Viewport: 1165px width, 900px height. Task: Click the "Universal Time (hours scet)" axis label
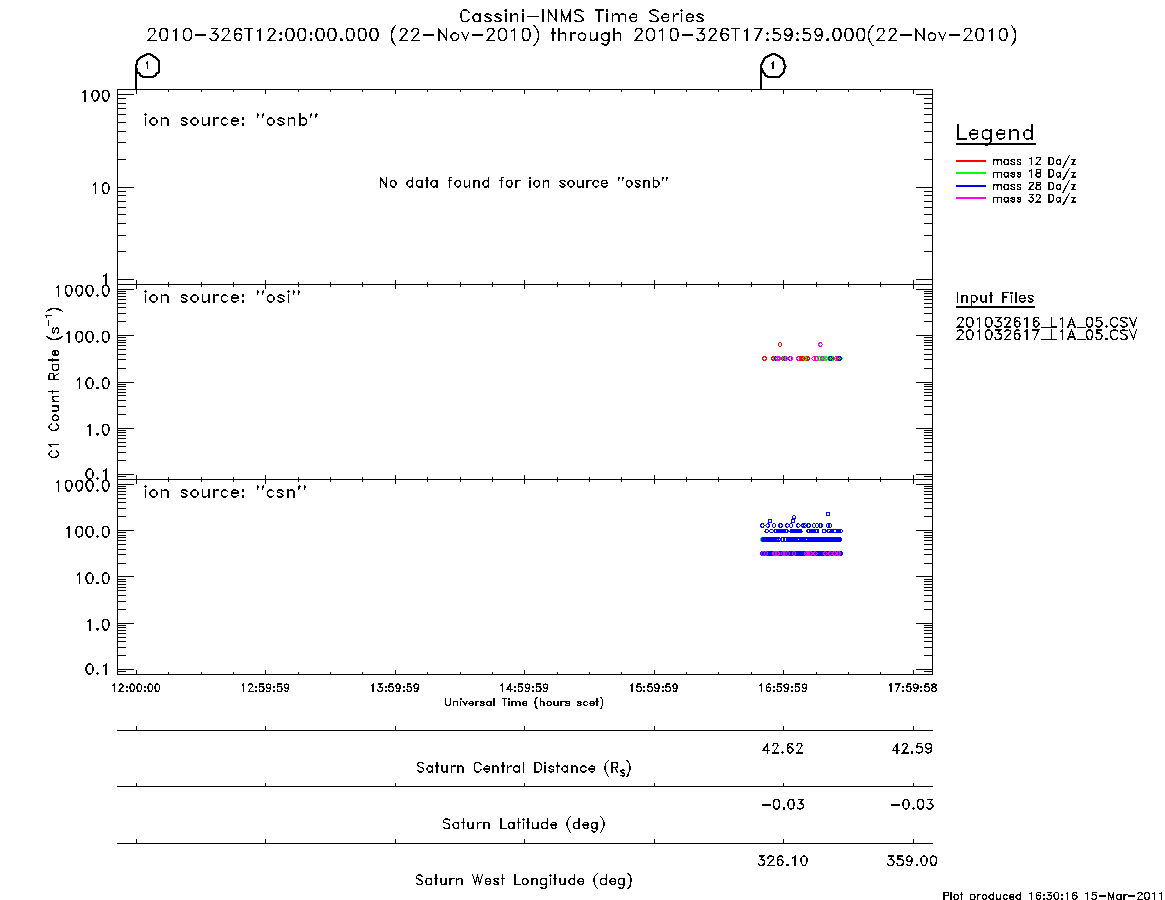coord(524,702)
